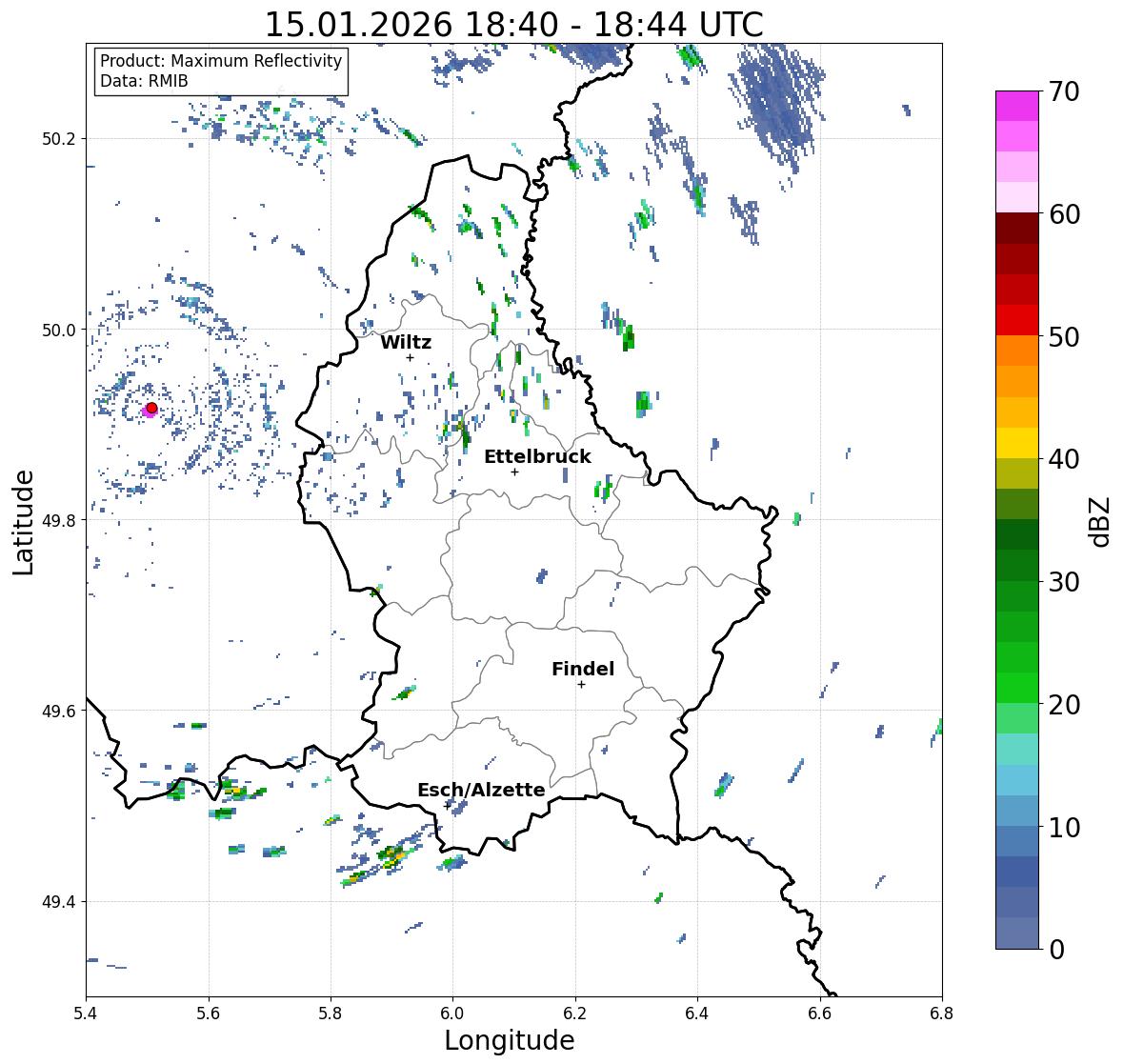Click the 50 tick on the colorbar

[x=1064, y=336]
